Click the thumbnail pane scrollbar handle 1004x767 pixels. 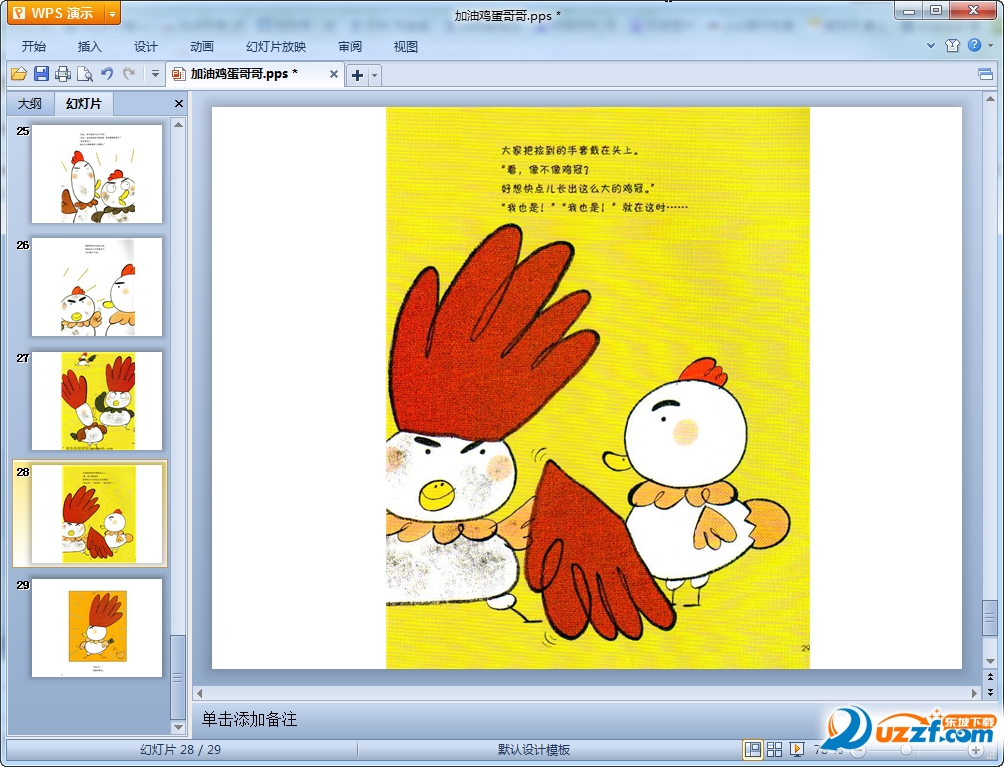[x=178, y=676]
